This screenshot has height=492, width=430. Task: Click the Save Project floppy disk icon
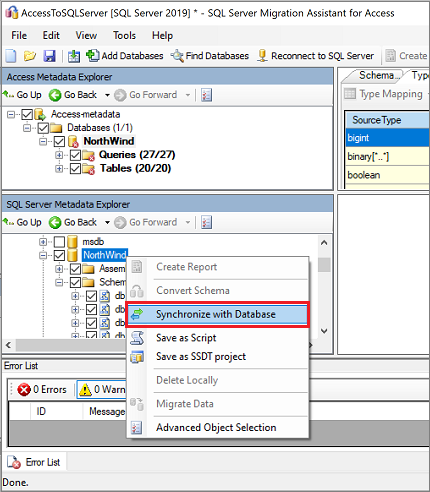pyautogui.click(x=49, y=56)
